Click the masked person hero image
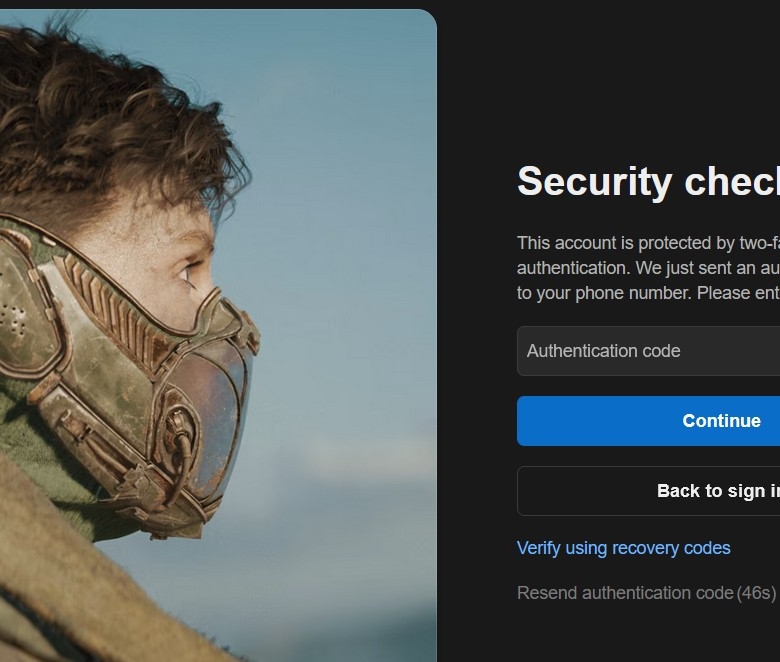Image resolution: width=780 pixels, height=662 pixels. (x=218, y=335)
